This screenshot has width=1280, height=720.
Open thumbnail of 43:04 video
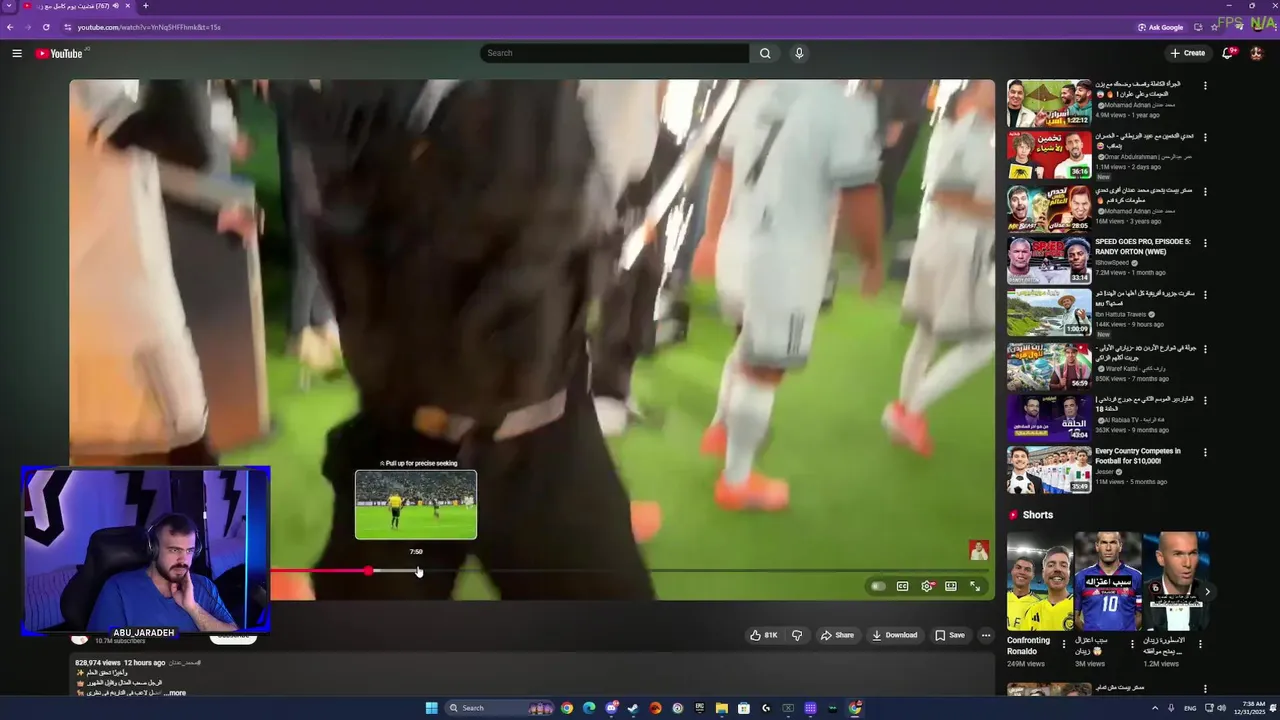(x=1049, y=418)
